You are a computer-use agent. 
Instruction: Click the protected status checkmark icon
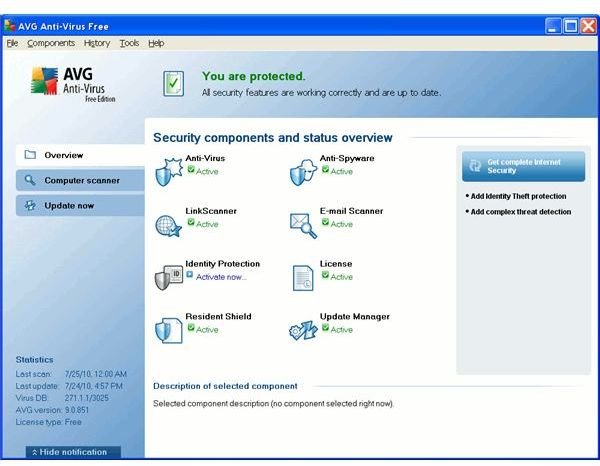point(173,83)
